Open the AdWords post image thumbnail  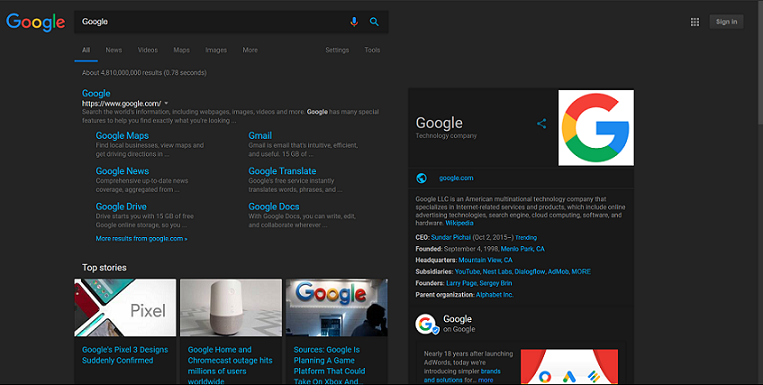click(x=569, y=367)
